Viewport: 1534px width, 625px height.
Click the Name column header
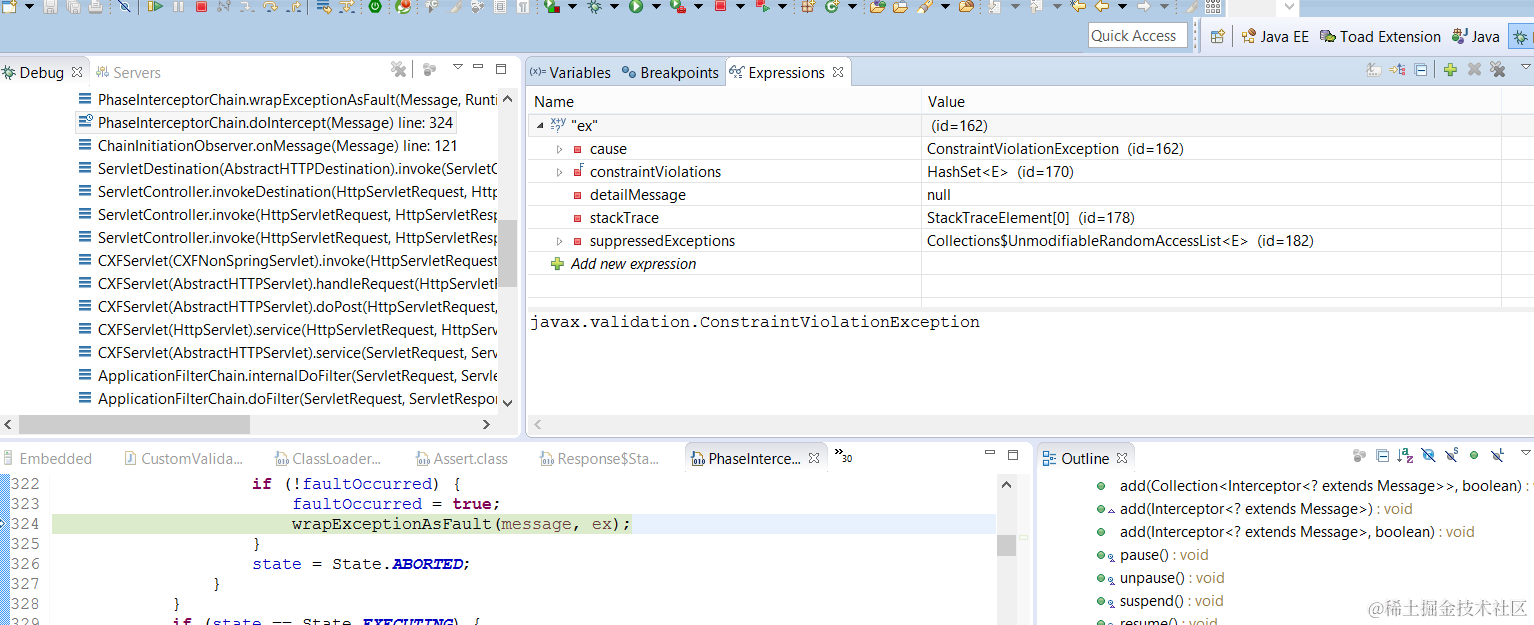click(724, 101)
